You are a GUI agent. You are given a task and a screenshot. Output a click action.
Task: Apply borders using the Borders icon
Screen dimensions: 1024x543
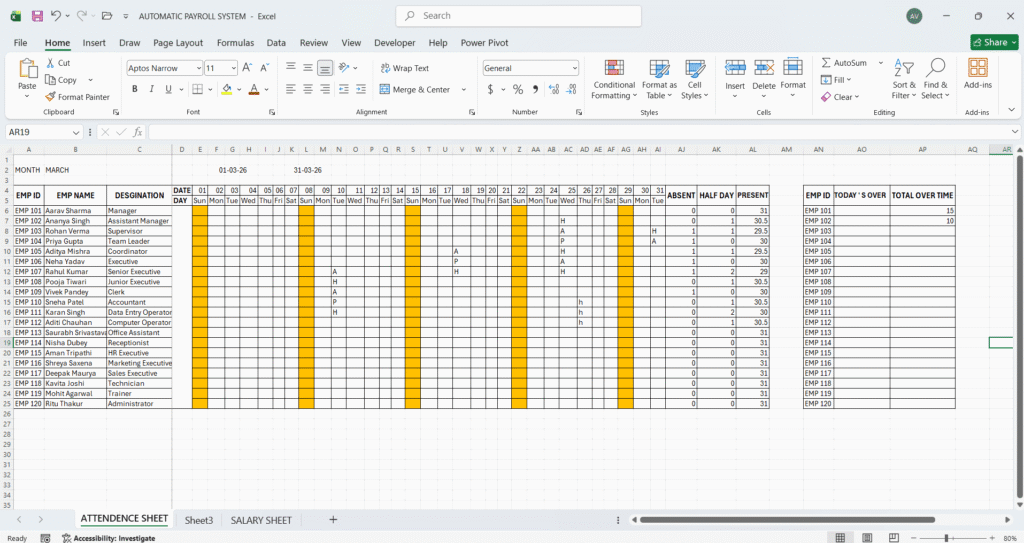point(197,90)
